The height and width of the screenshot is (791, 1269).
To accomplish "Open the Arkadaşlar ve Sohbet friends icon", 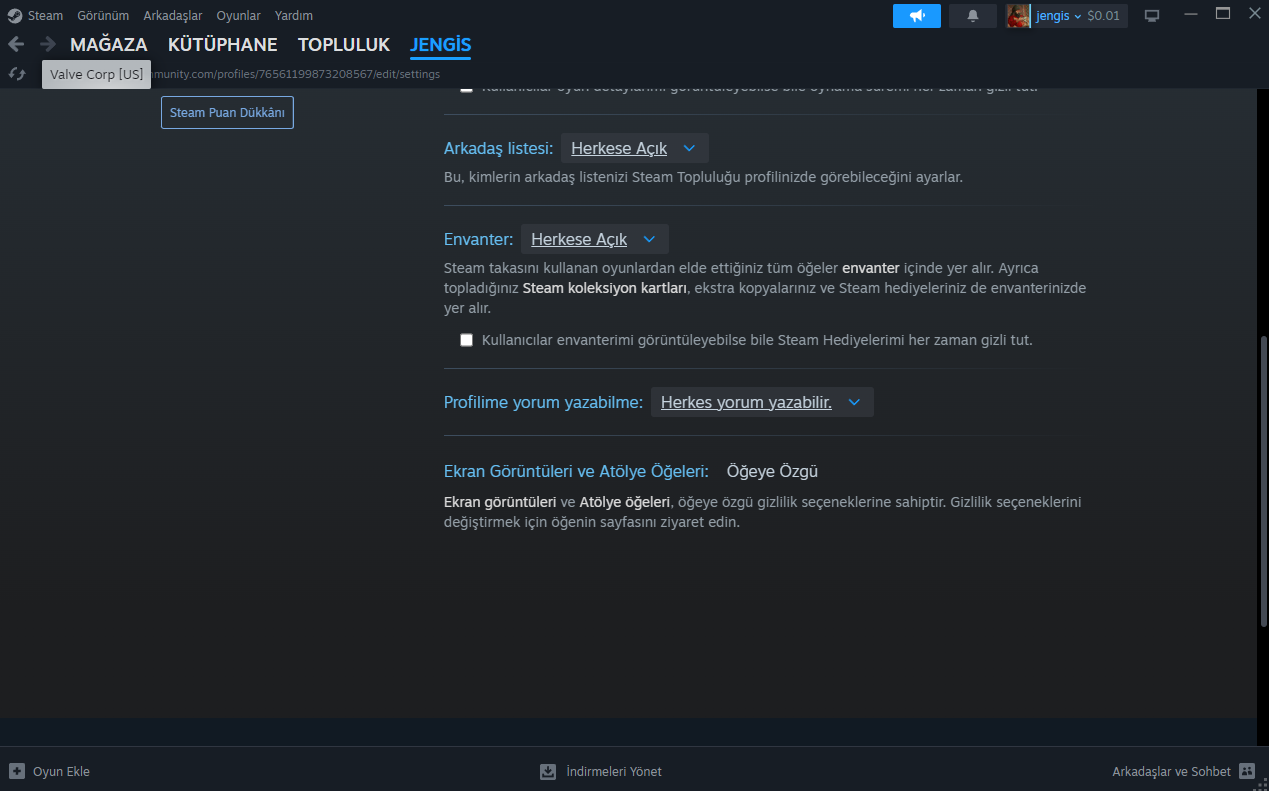I will 1247,771.
